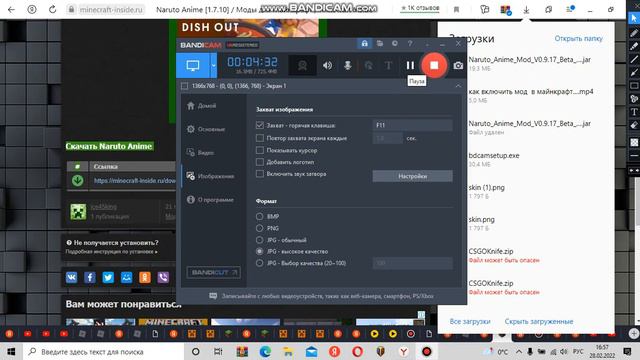Viewport: 640px width, 360px height.
Task: Open the Bandicam taskbar icon
Action: (427, 351)
